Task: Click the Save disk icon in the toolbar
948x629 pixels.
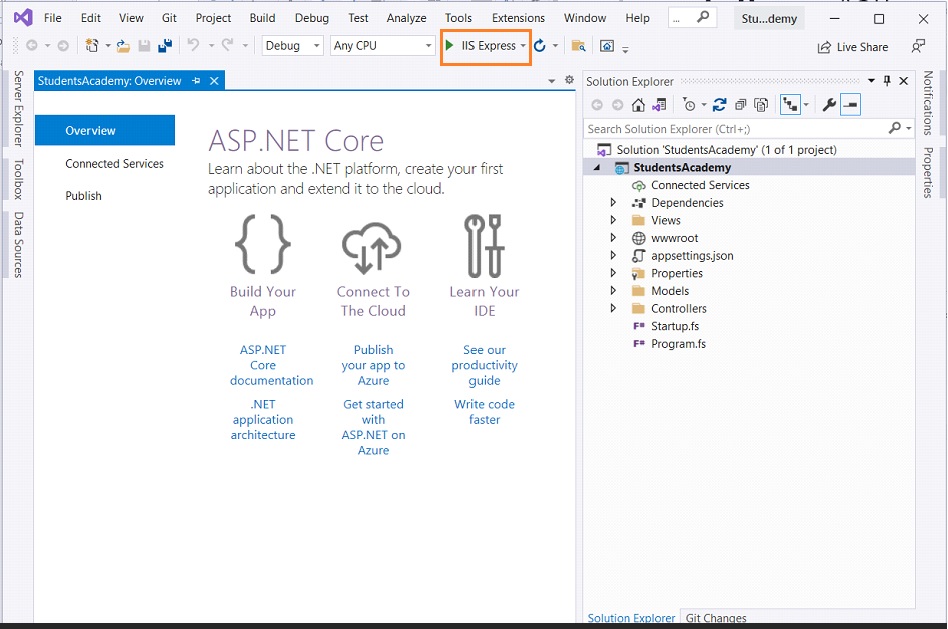Action: [144, 46]
